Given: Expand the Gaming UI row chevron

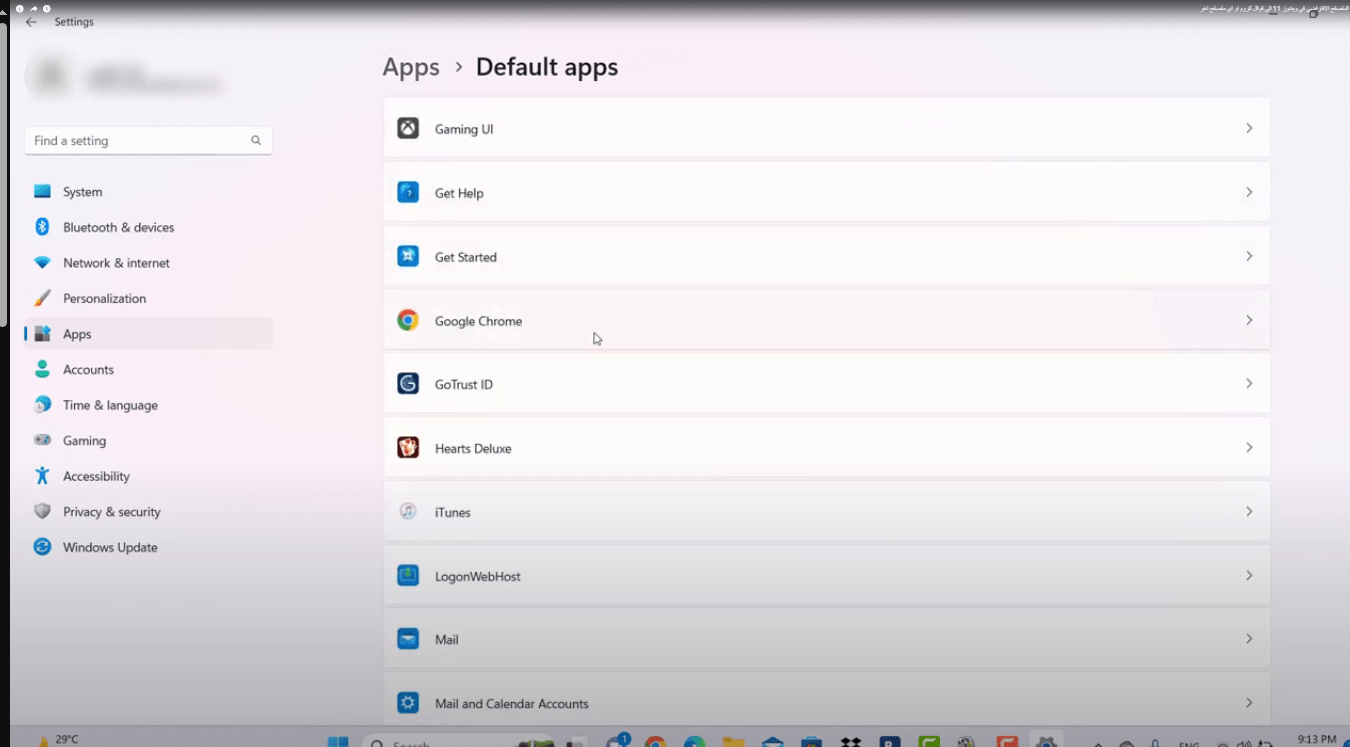Looking at the screenshot, I should (x=1249, y=128).
